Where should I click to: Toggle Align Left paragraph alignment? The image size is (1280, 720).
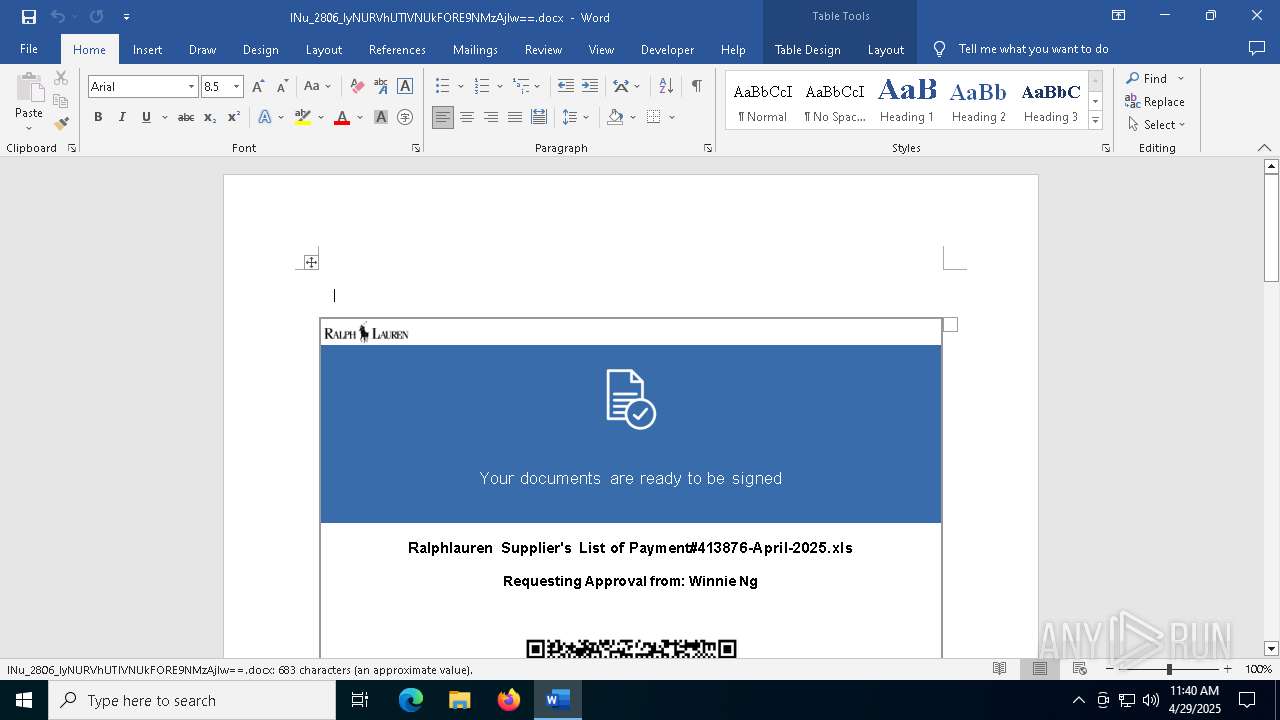coord(443,117)
